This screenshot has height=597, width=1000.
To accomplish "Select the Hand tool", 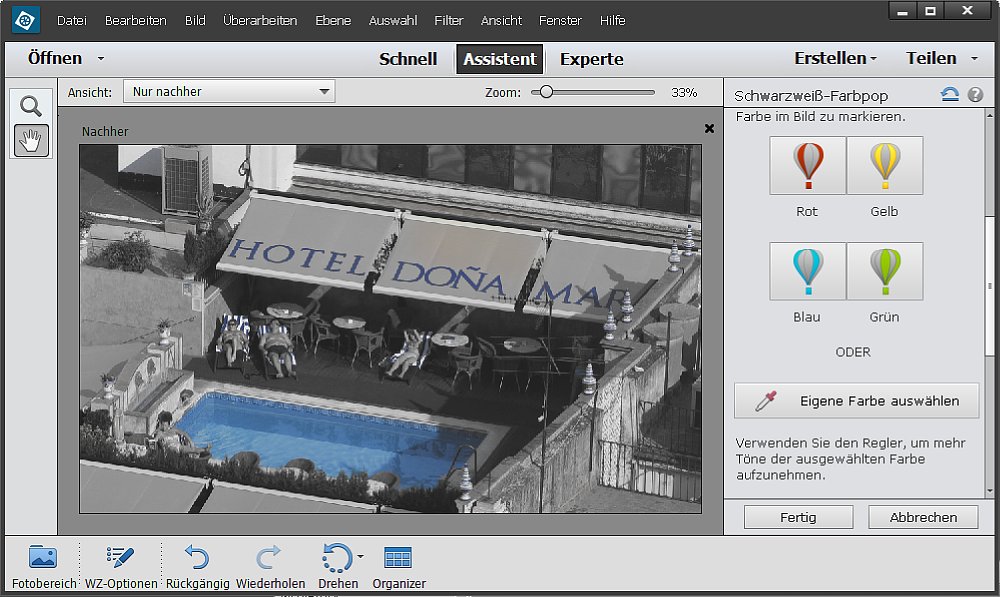I will 31,140.
